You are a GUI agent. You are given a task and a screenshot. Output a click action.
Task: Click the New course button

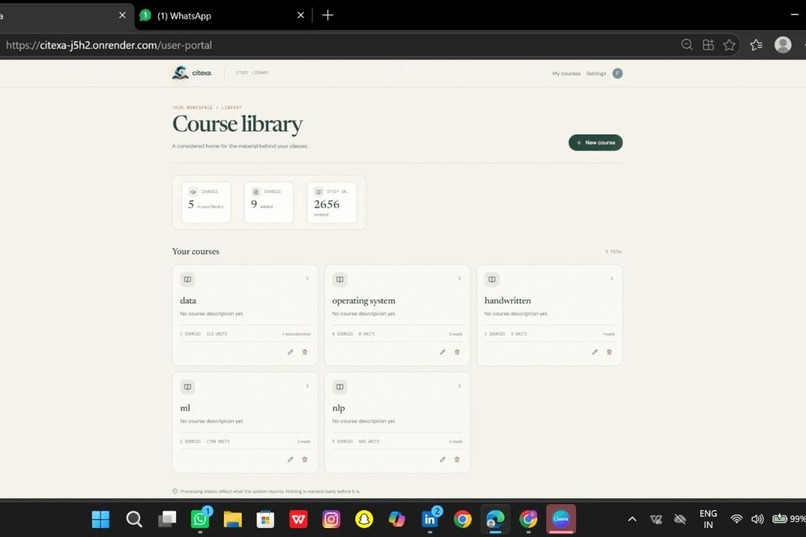click(x=595, y=142)
